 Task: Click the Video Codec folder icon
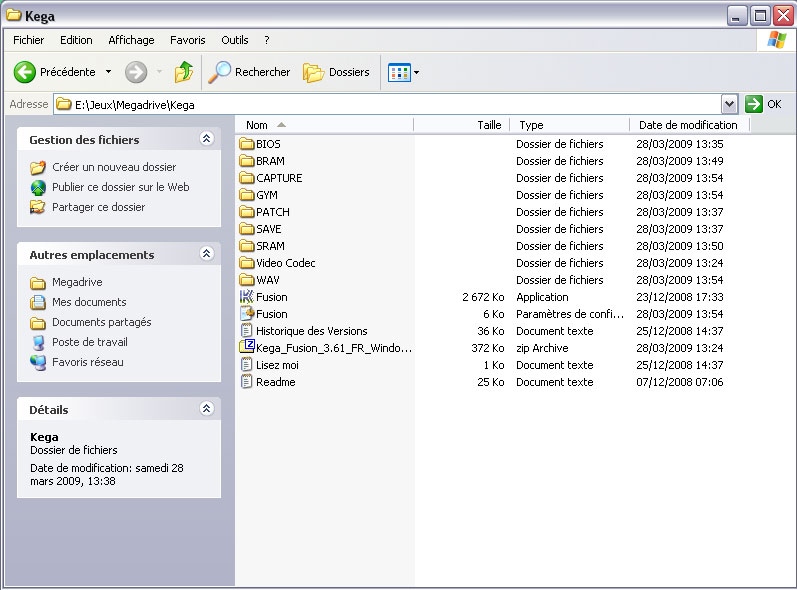tap(247, 263)
